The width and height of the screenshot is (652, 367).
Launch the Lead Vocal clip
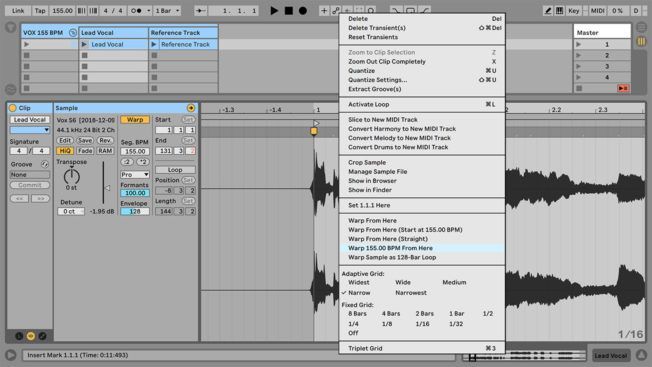tap(84, 44)
